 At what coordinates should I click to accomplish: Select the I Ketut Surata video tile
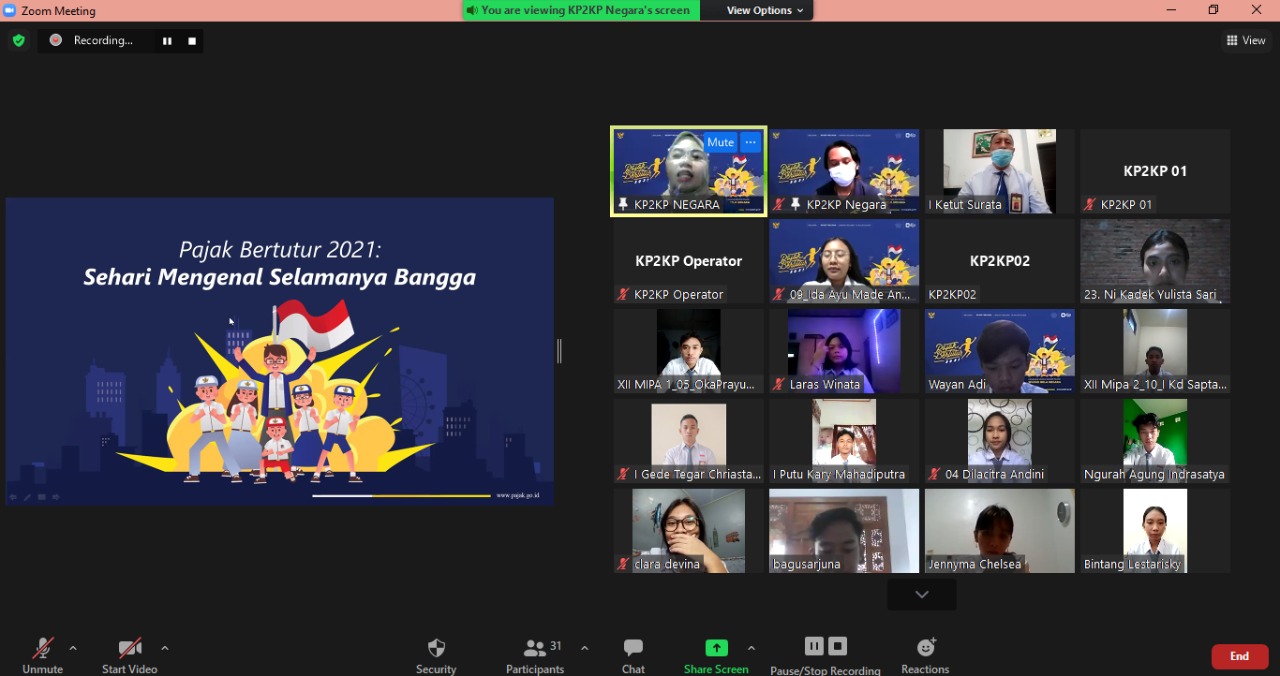(x=999, y=171)
